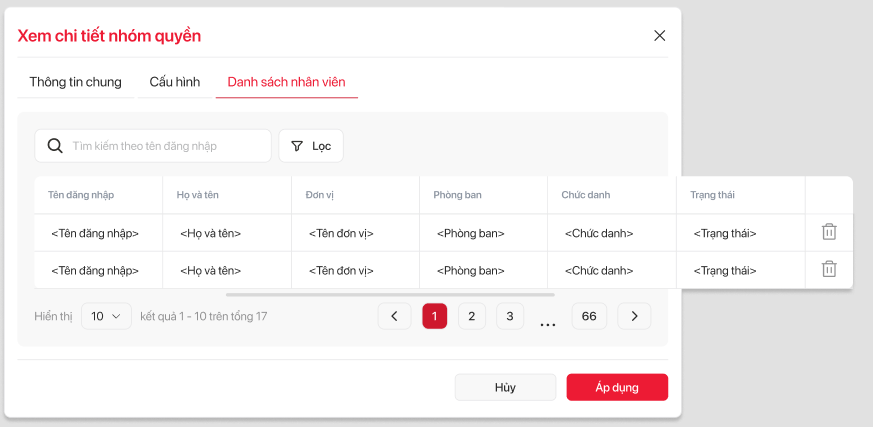Switch to Thông tin chung tab
Viewport: 873px width, 427px height.
(x=75, y=82)
